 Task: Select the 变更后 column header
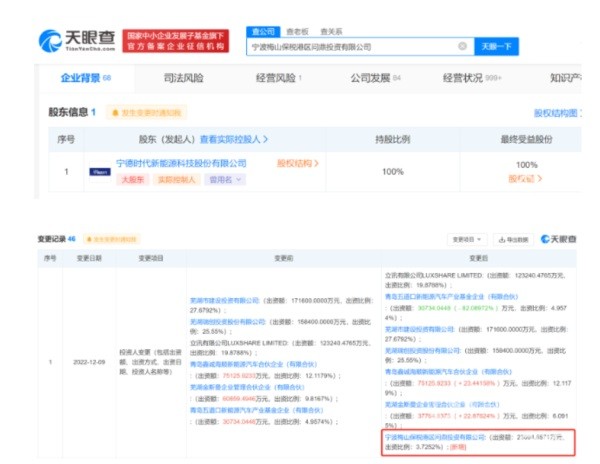[x=478, y=258]
